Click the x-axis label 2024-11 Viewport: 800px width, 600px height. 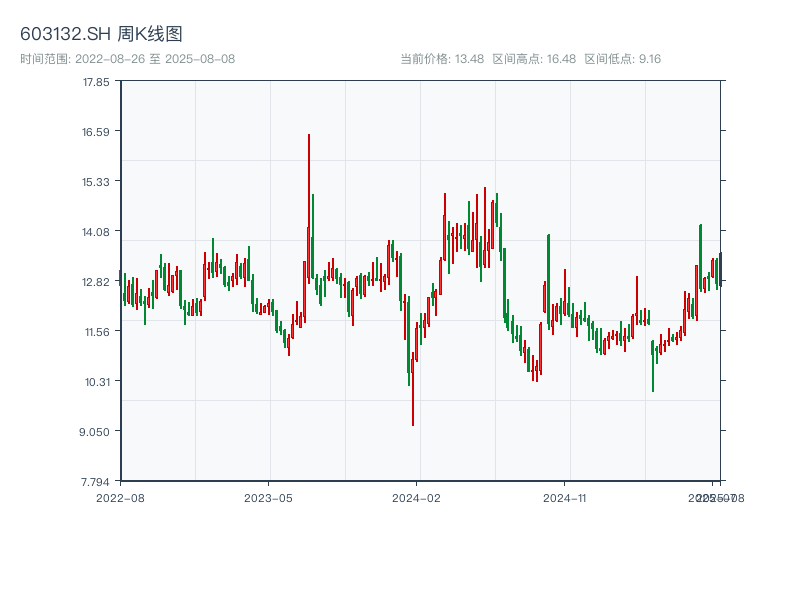[x=564, y=498]
